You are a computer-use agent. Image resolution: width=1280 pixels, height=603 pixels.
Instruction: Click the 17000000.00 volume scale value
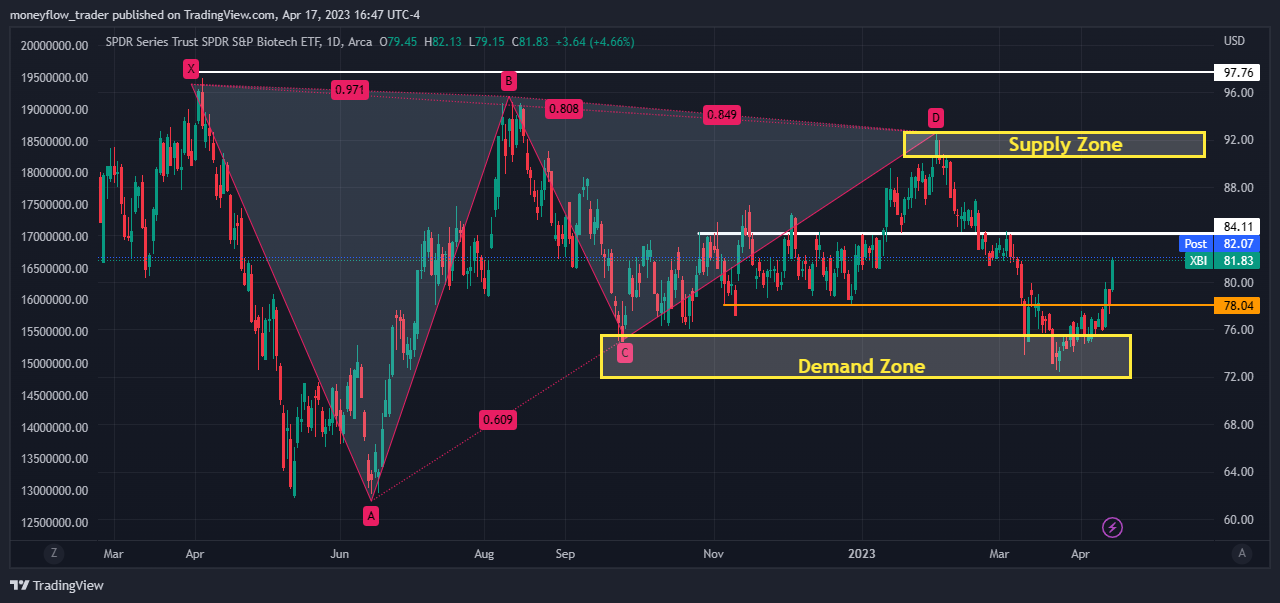point(53,236)
